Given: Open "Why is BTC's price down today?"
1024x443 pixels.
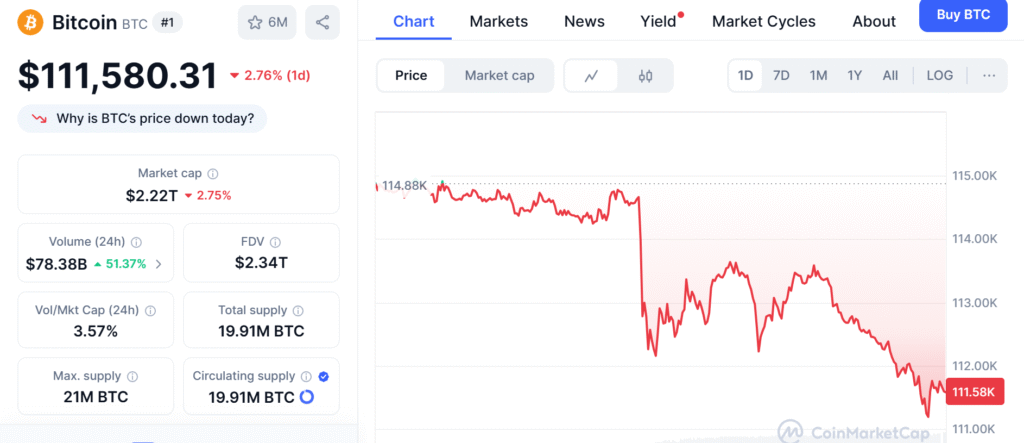Looking at the screenshot, I should point(143,119).
